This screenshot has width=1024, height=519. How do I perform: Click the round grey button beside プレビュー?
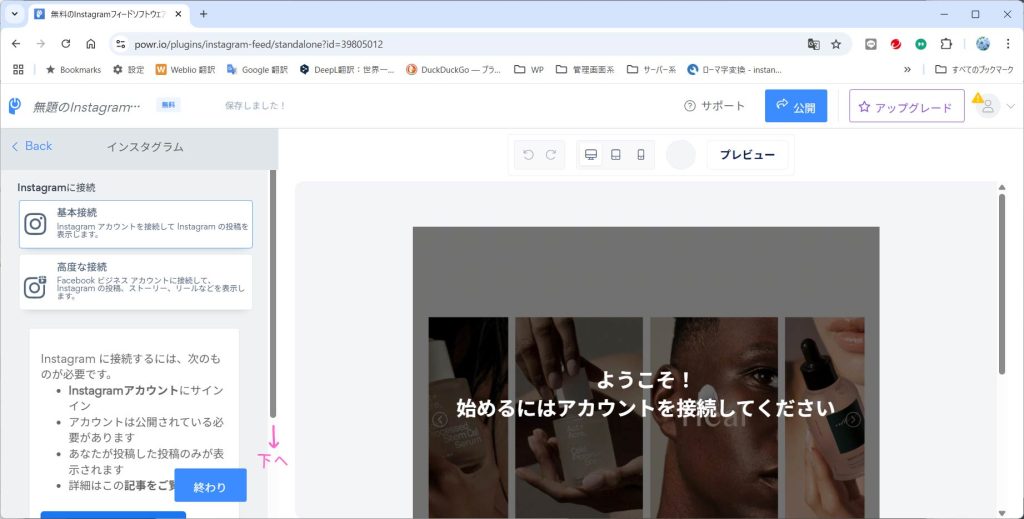point(680,155)
